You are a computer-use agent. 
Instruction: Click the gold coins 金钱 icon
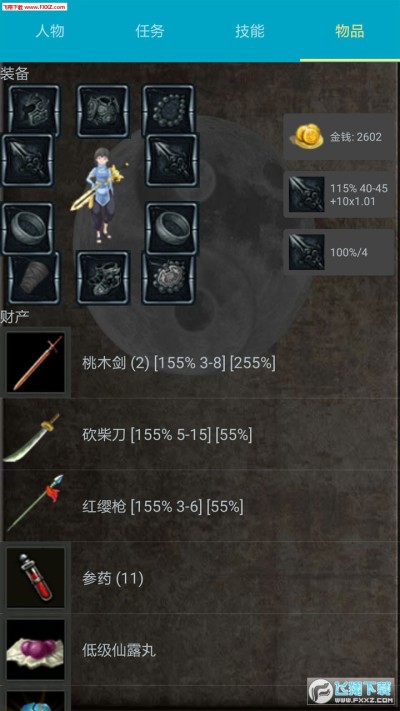307,136
